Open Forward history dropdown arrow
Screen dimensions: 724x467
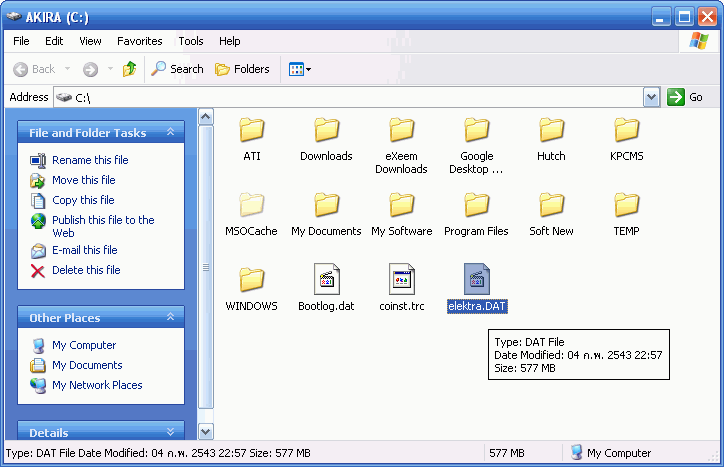pyautogui.click(x=110, y=69)
